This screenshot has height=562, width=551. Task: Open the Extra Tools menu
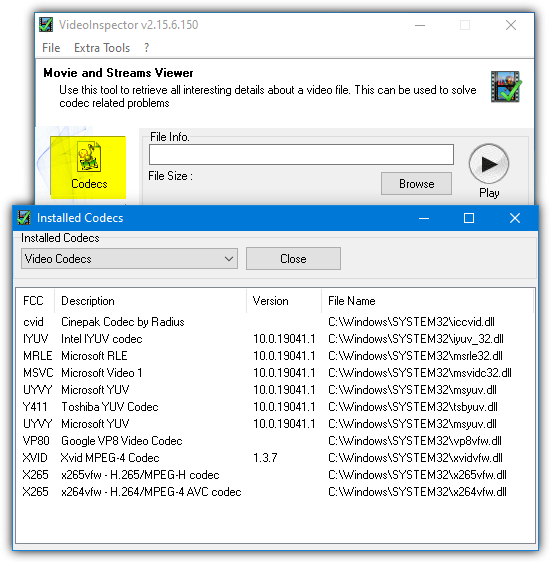(102, 48)
